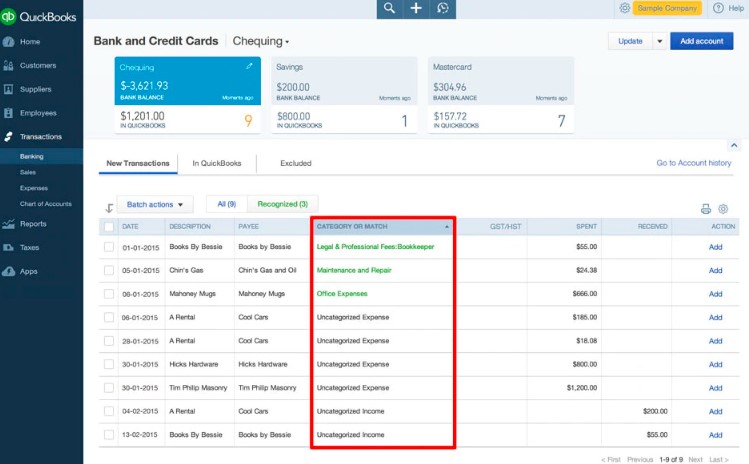Open the search magnifier icon

389,8
